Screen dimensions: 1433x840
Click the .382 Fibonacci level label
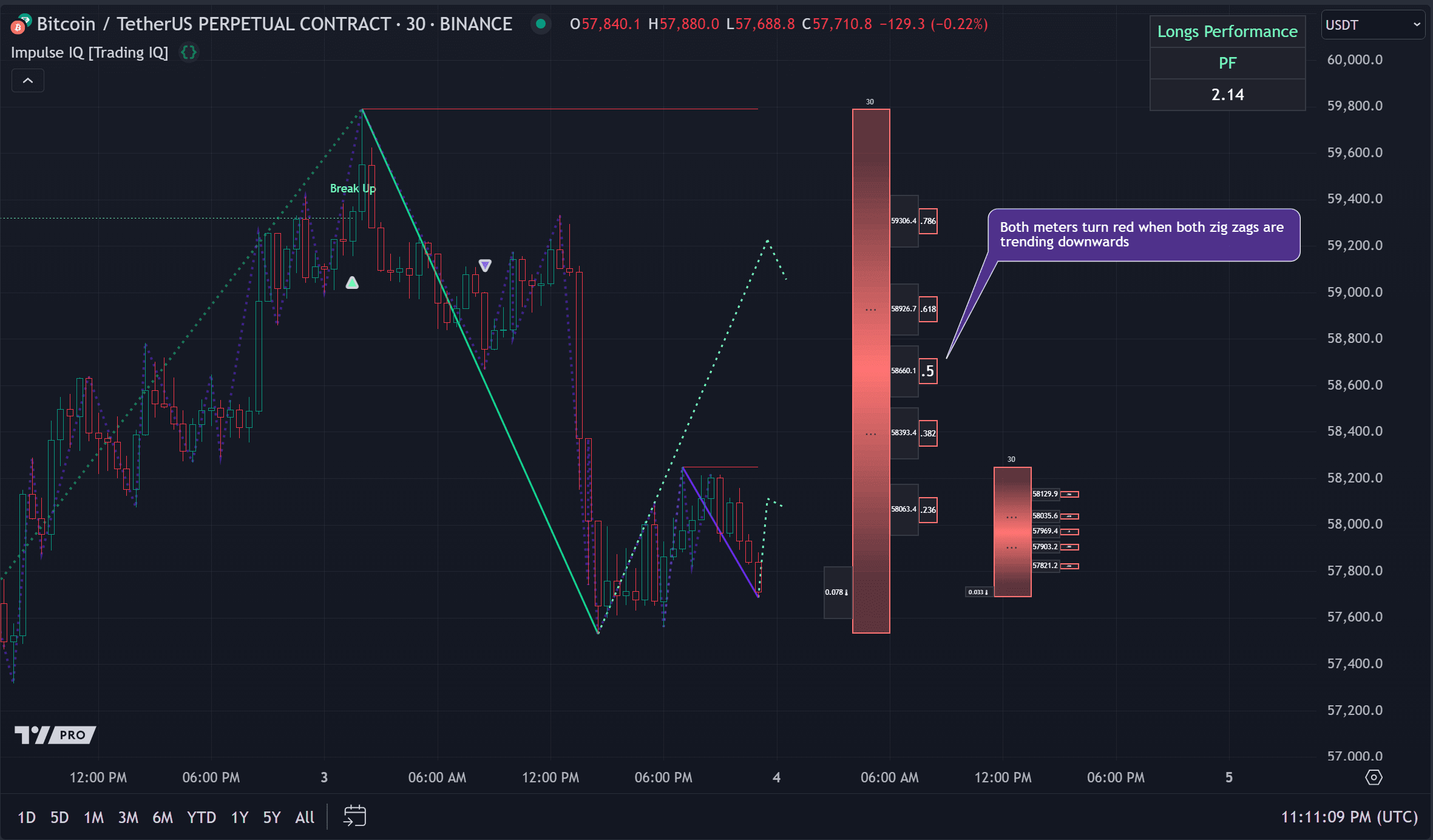click(928, 433)
